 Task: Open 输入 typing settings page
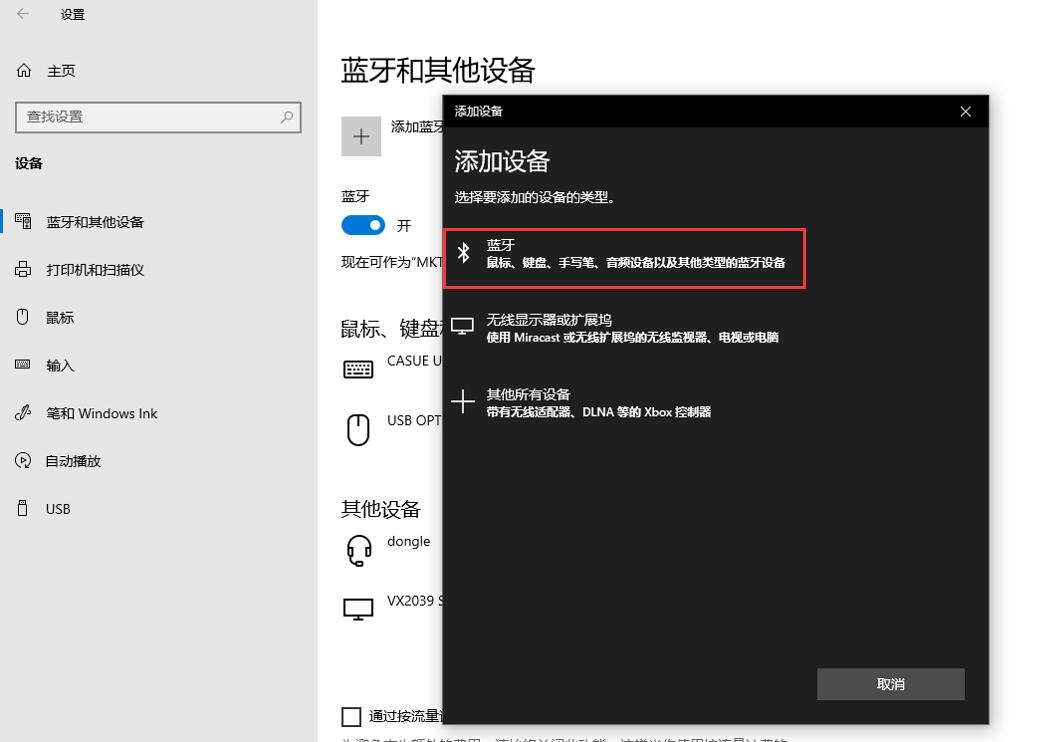pyautogui.click(x=60, y=366)
